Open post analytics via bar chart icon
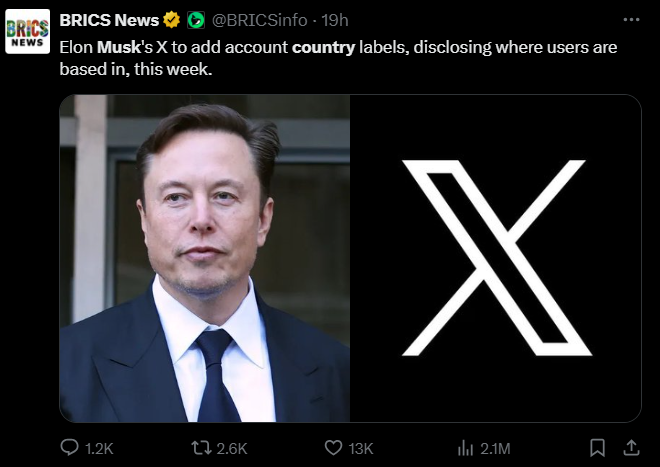660x467 pixels. tap(465, 447)
